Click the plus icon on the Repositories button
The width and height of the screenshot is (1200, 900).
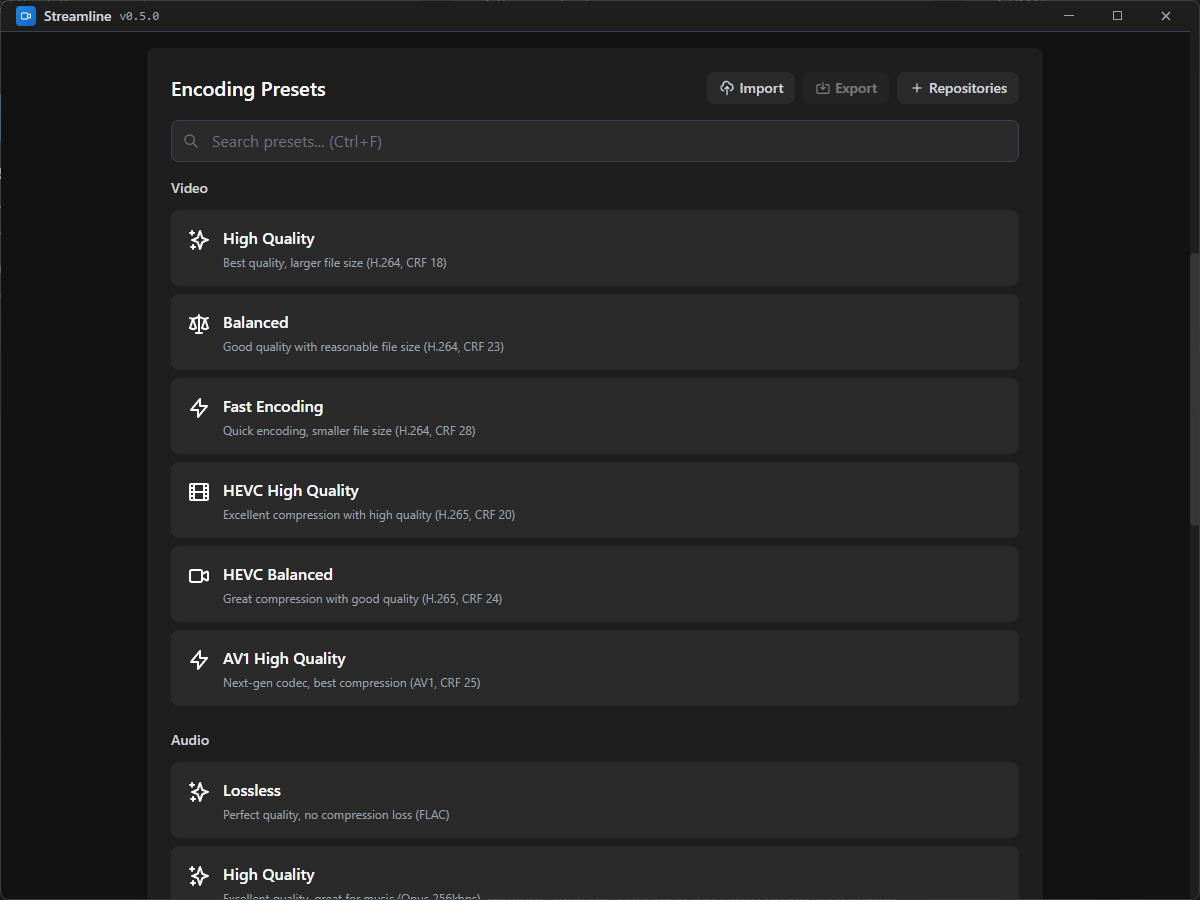916,88
